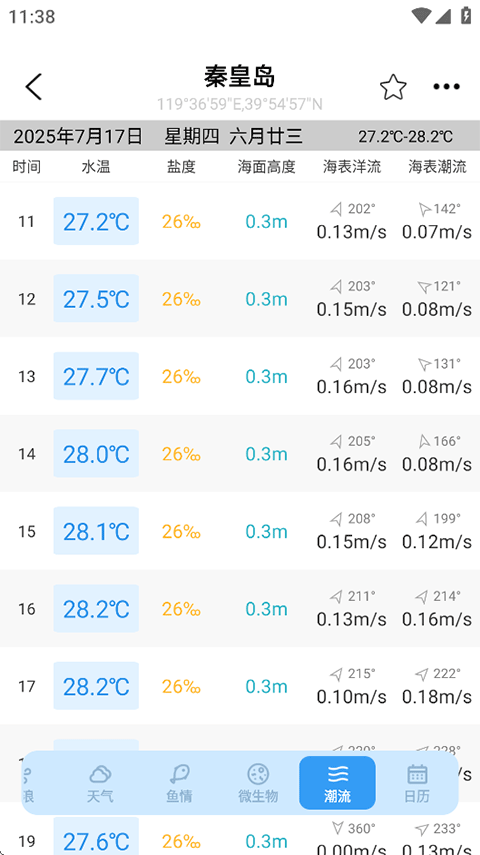Click the 2025年7月17日 date header
This screenshot has height=855, width=480.
tap(77, 136)
